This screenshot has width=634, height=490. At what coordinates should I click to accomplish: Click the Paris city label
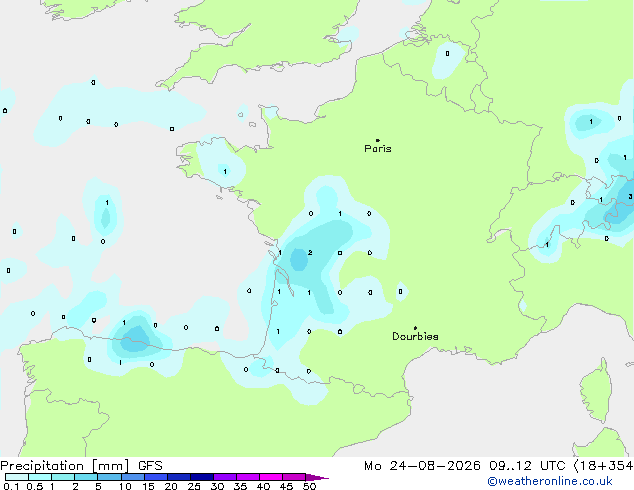coord(378,149)
